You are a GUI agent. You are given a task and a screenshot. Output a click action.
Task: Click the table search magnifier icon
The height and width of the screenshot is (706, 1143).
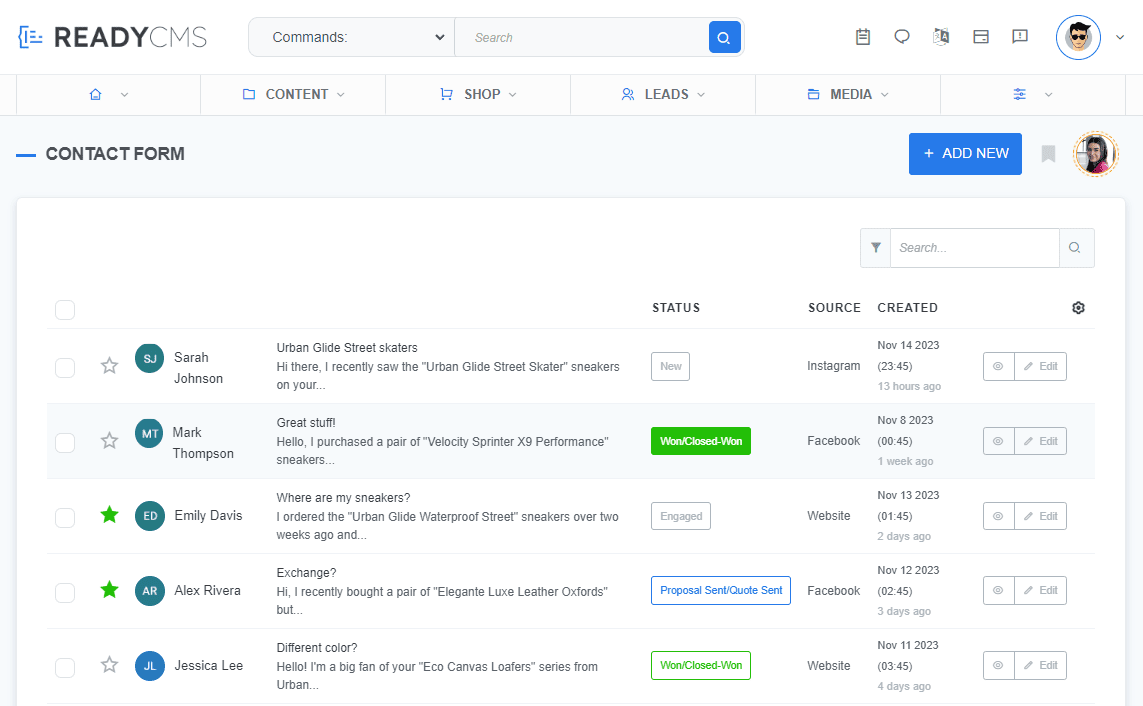point(1076,248)
